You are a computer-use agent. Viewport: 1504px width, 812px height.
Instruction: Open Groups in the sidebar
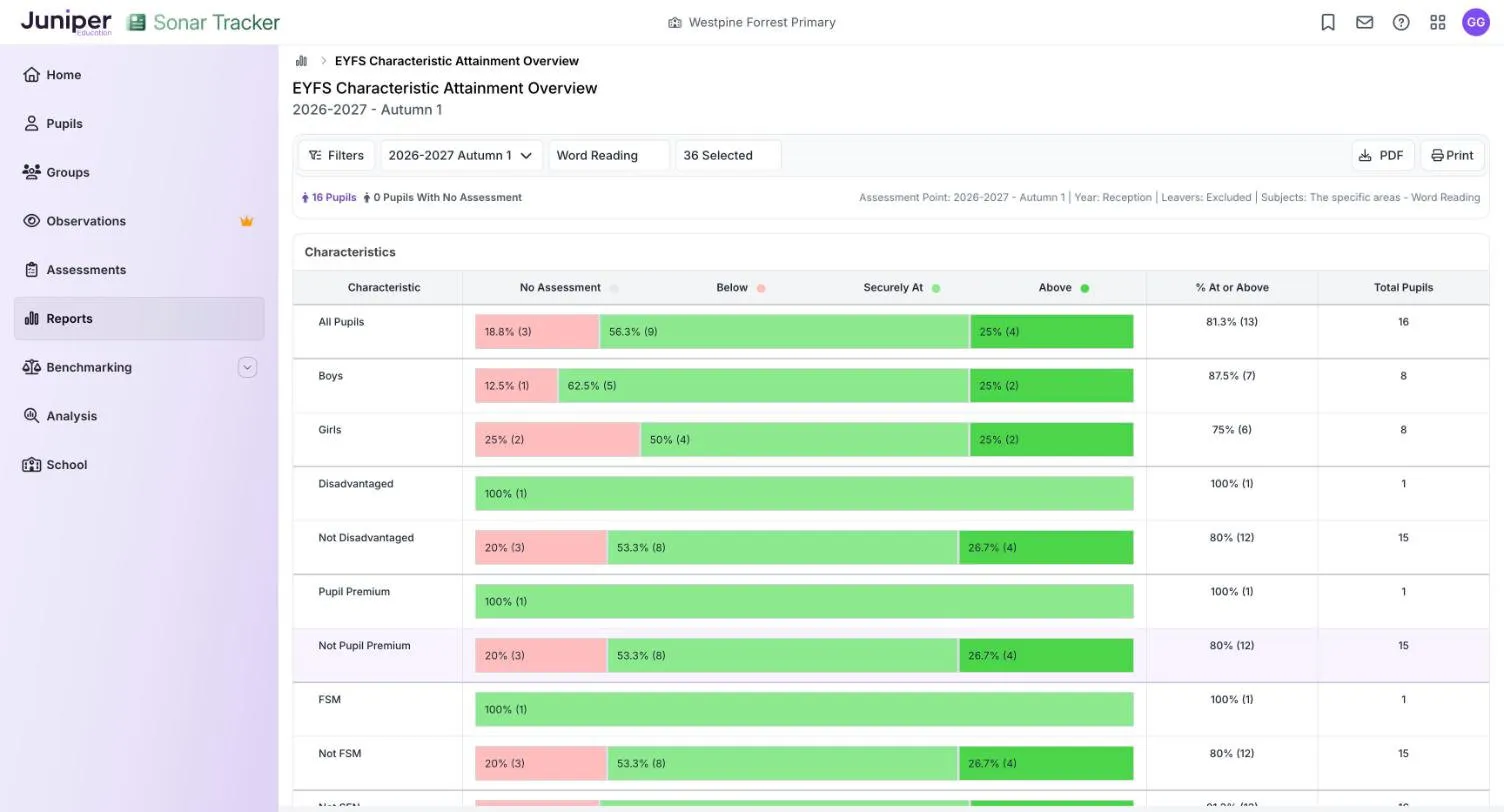139,172
